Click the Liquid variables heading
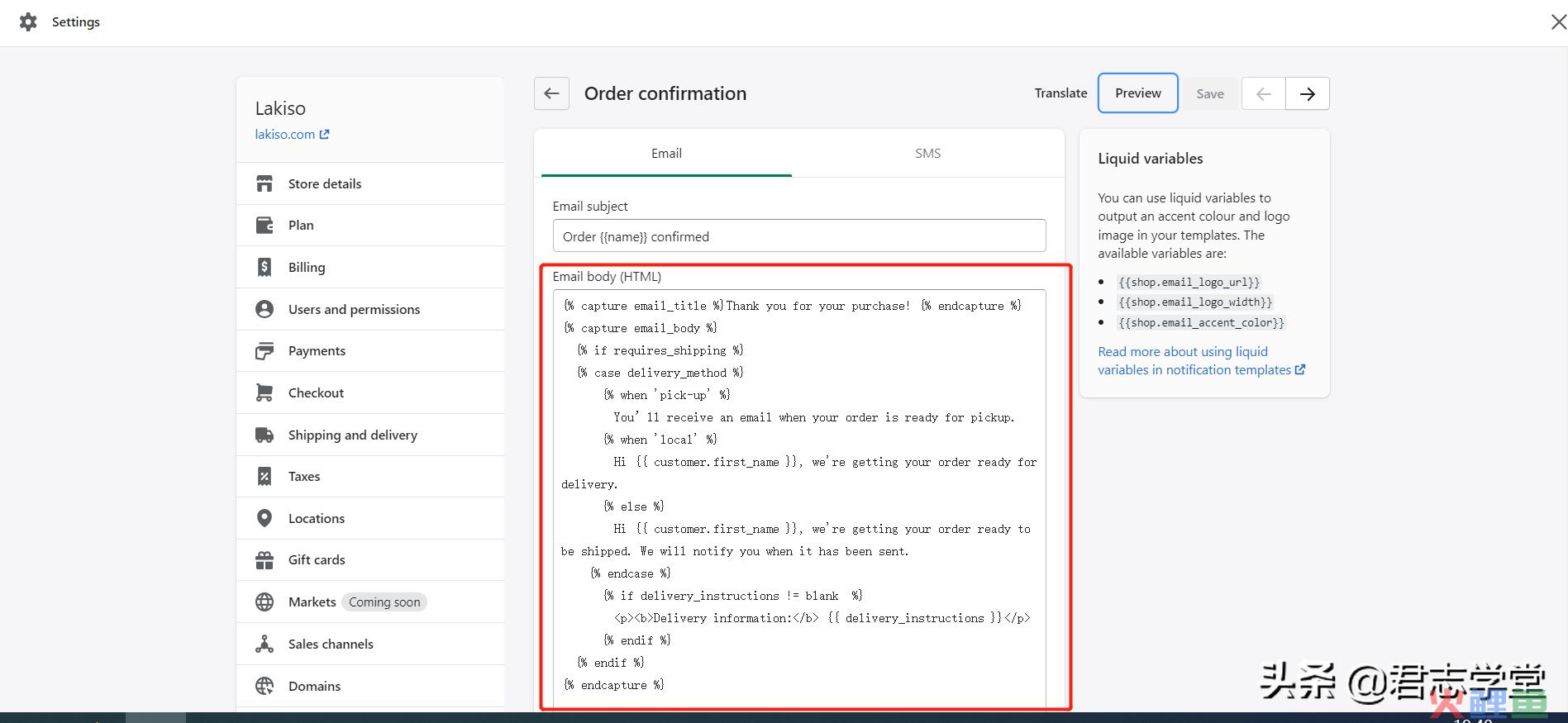The image size is (1568, 723). (x=1151, y=159)
